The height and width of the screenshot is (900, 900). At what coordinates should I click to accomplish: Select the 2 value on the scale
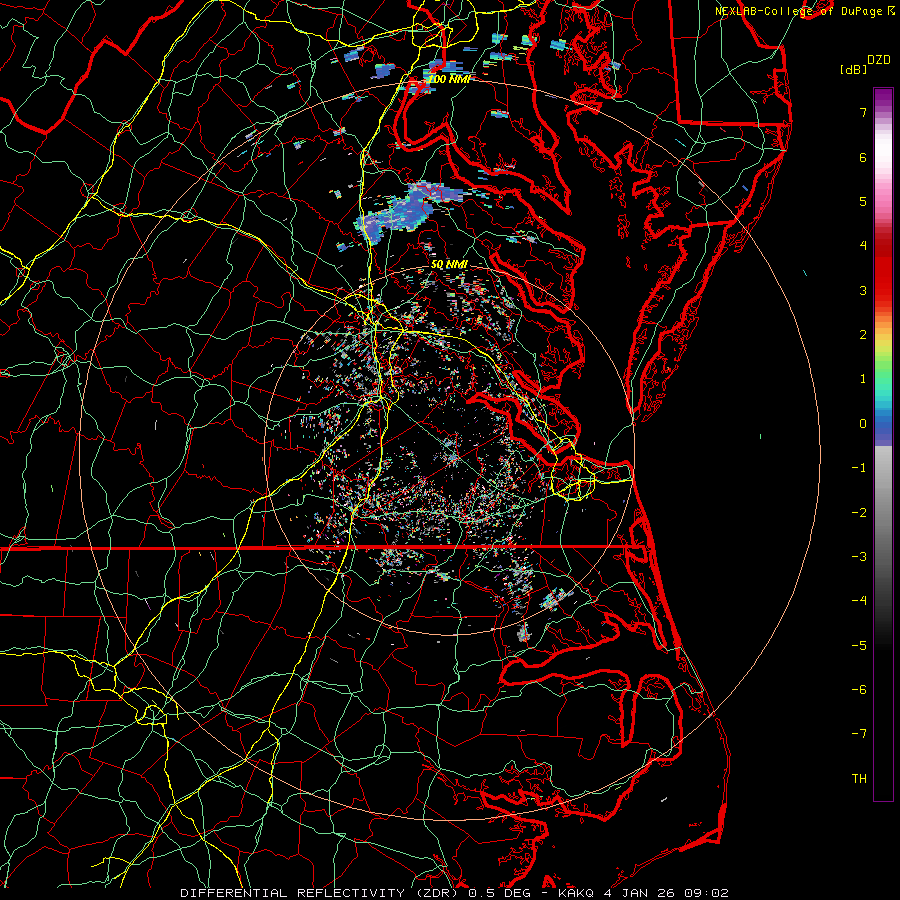click(863, 335)
